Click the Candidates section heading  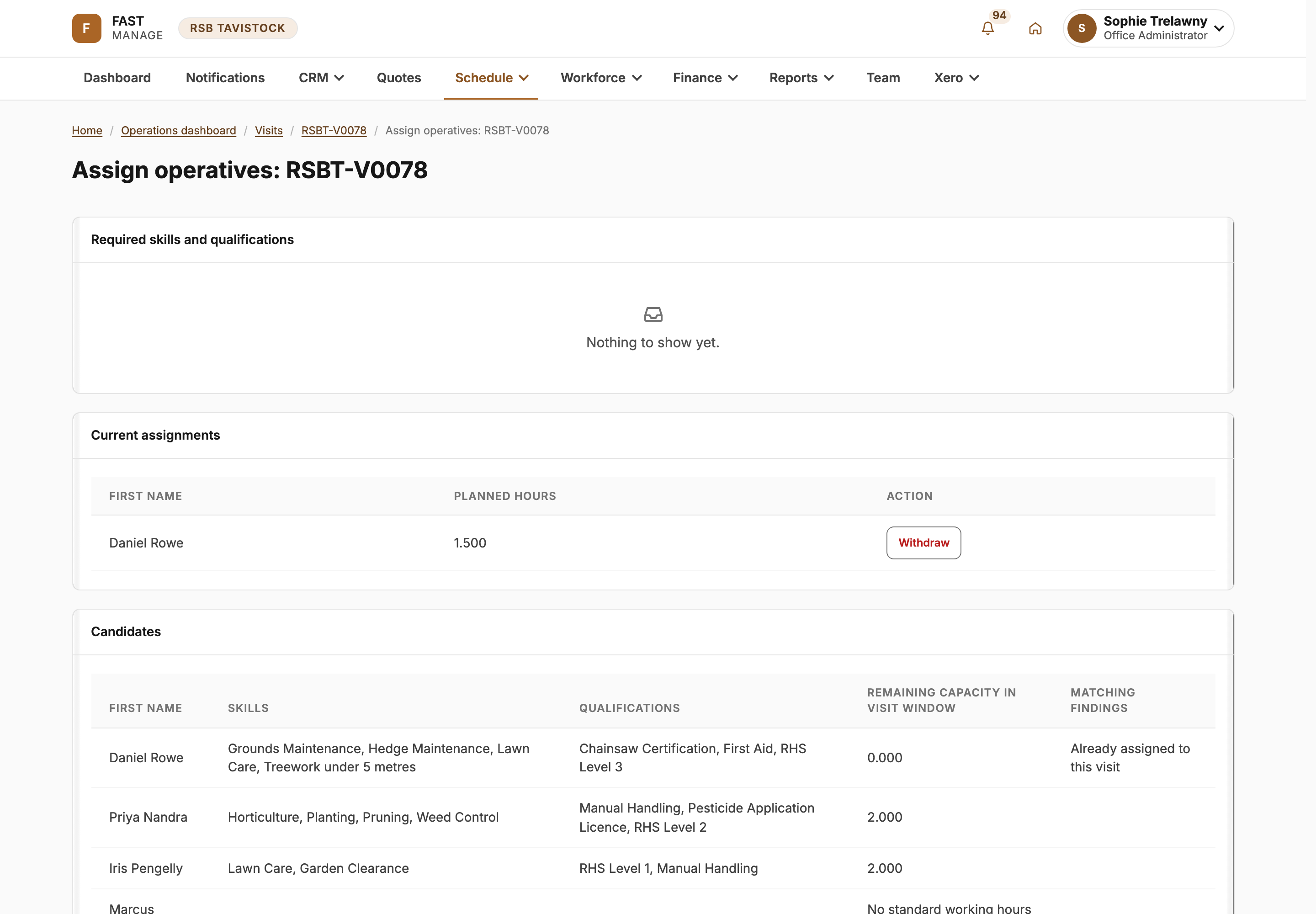pyautogui.click(x=126, y=632)
